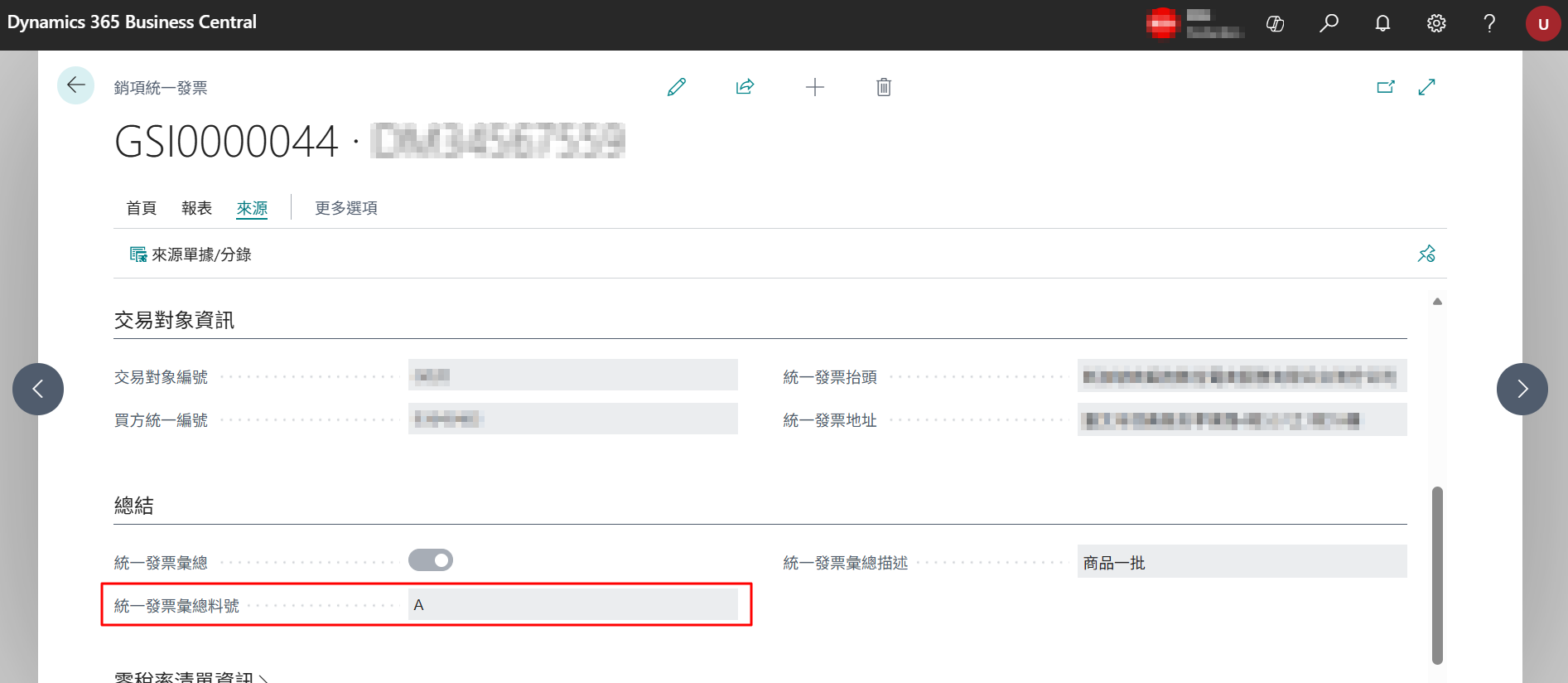Pin the action bar with pin icon
The width and height of the screenshot is (1568, 683).
[x=1426, y=254]
